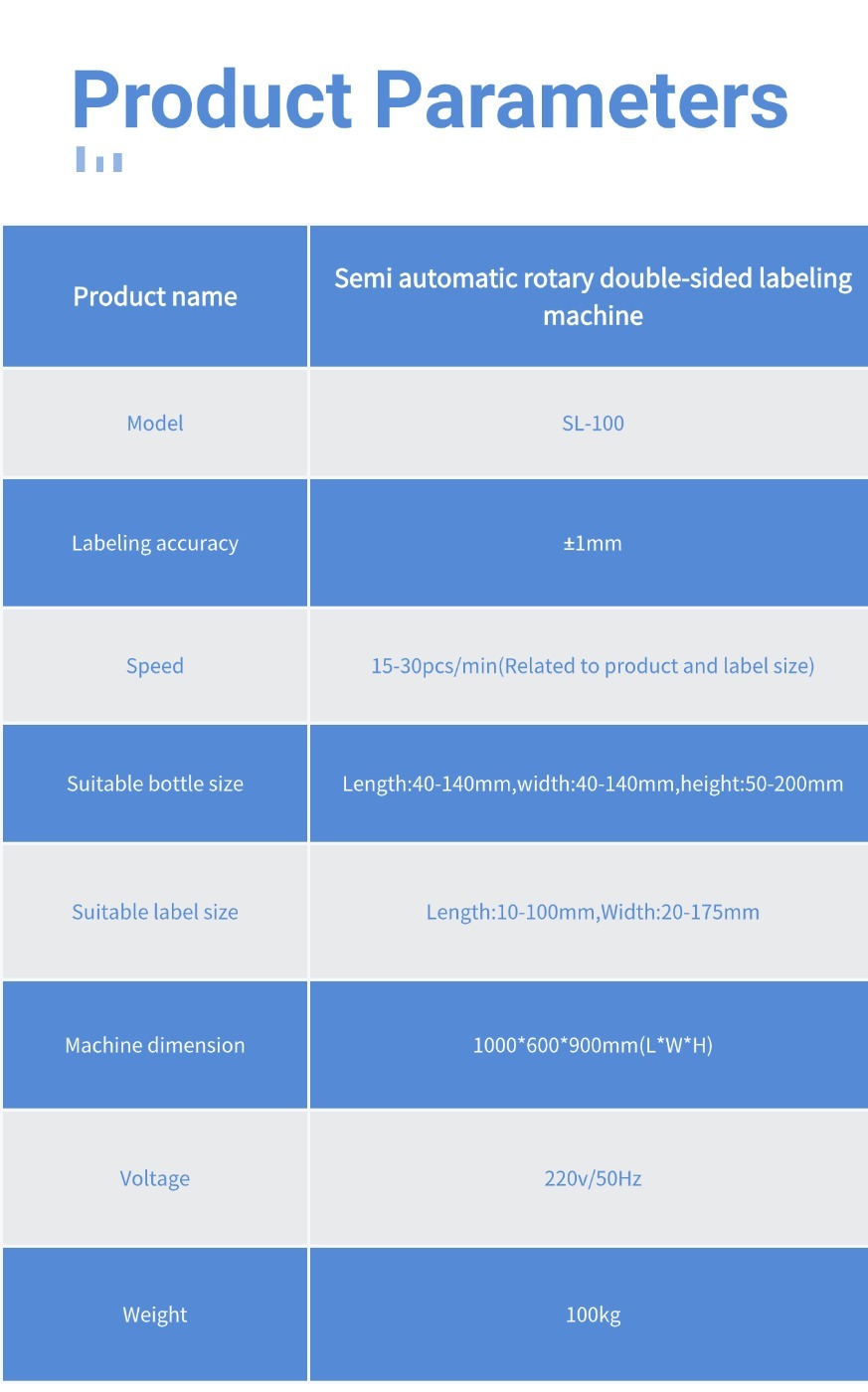Select the Speed label cell
This screenshot has height=1392, width=868.
point(155,665)
